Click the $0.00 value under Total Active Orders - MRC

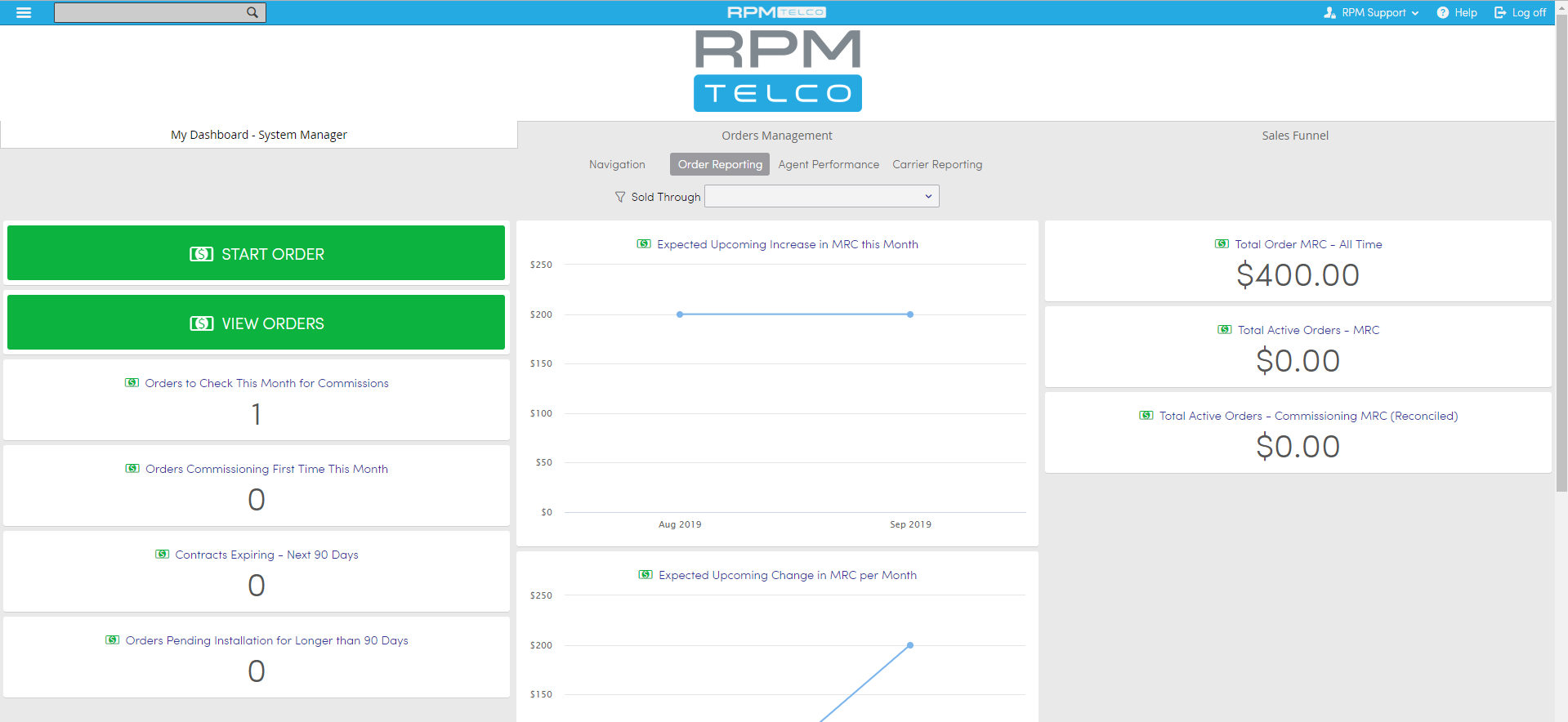[x=1298, y=361]
